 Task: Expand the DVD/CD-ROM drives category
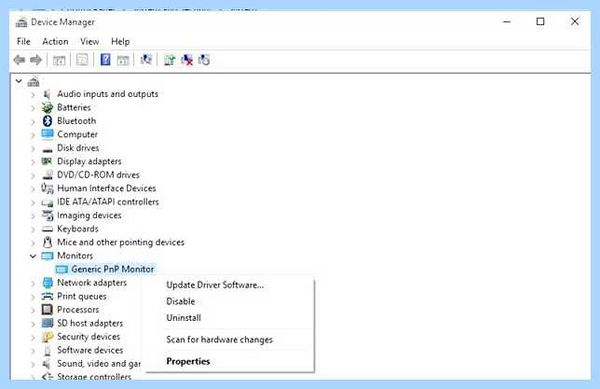(33, 176)
